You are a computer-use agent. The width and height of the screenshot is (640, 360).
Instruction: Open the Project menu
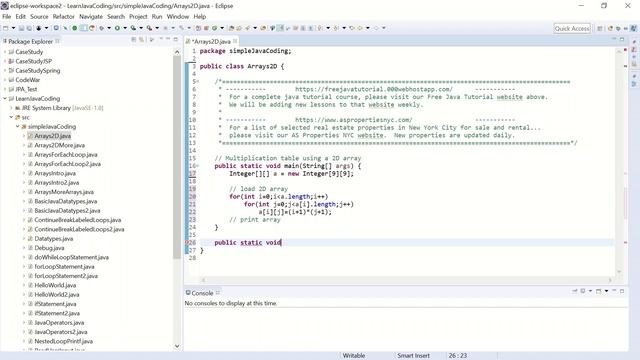point(138,17)
